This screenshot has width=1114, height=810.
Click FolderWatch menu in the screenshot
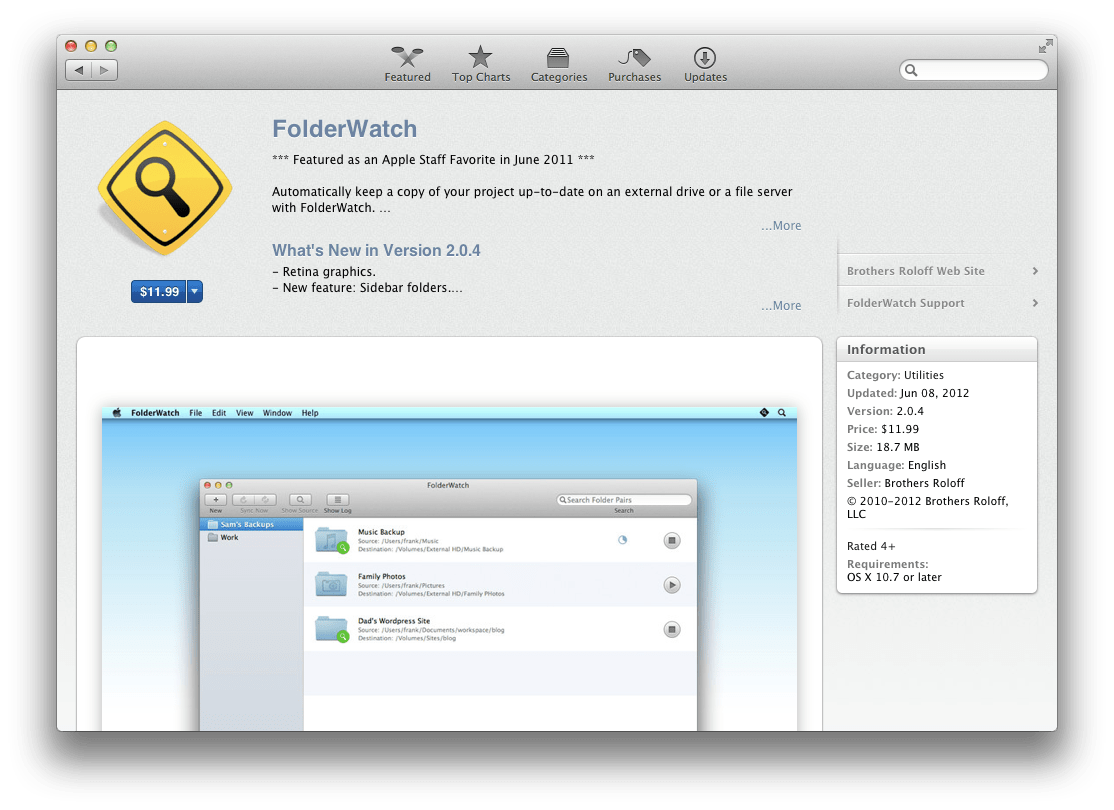(x=155, y=413)
